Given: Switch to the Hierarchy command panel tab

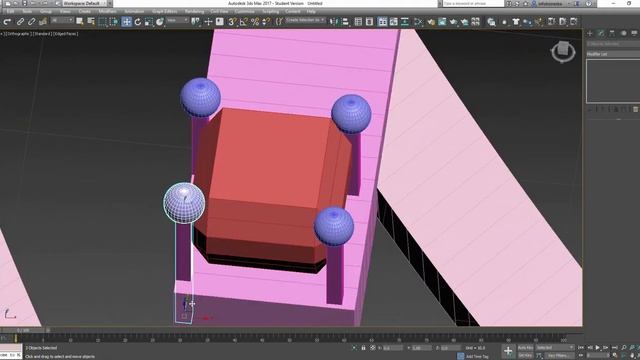Looking at the screenshot, I should tap(612, 33).
